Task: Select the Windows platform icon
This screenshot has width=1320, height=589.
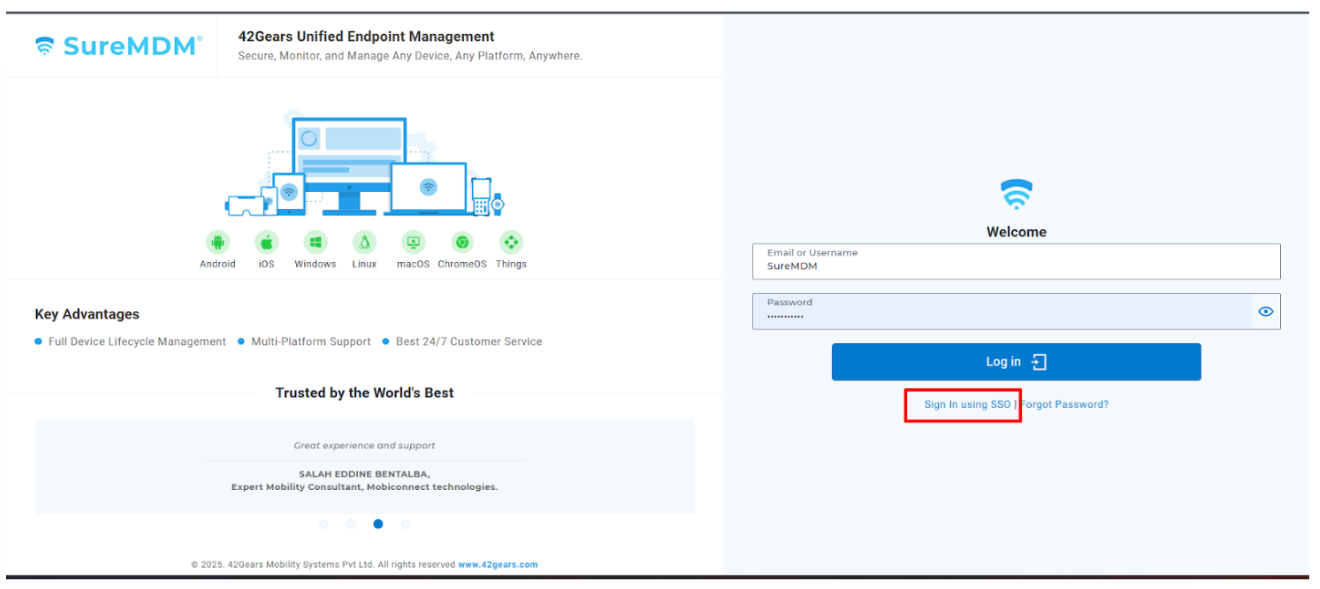Action: [x=315, y=242]
